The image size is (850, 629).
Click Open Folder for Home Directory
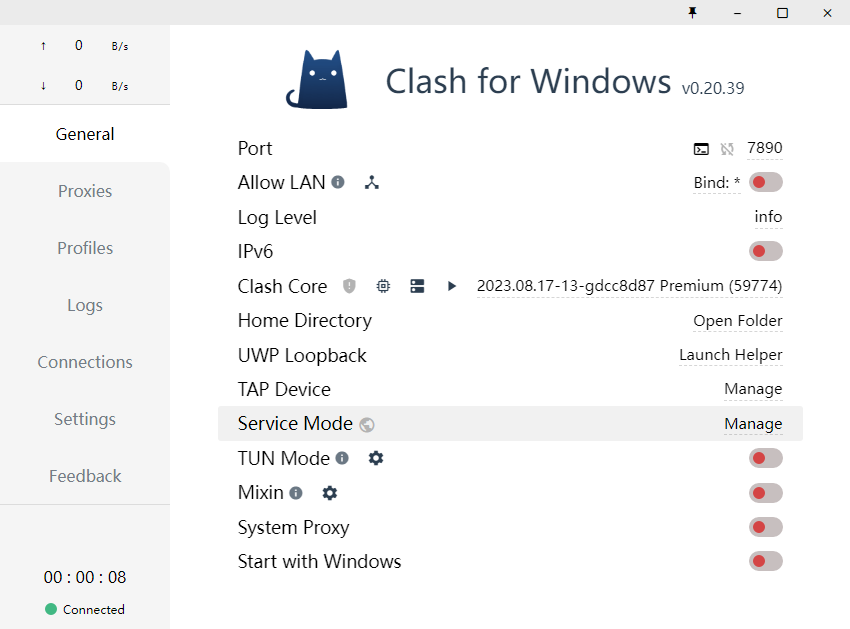point(737,321)
